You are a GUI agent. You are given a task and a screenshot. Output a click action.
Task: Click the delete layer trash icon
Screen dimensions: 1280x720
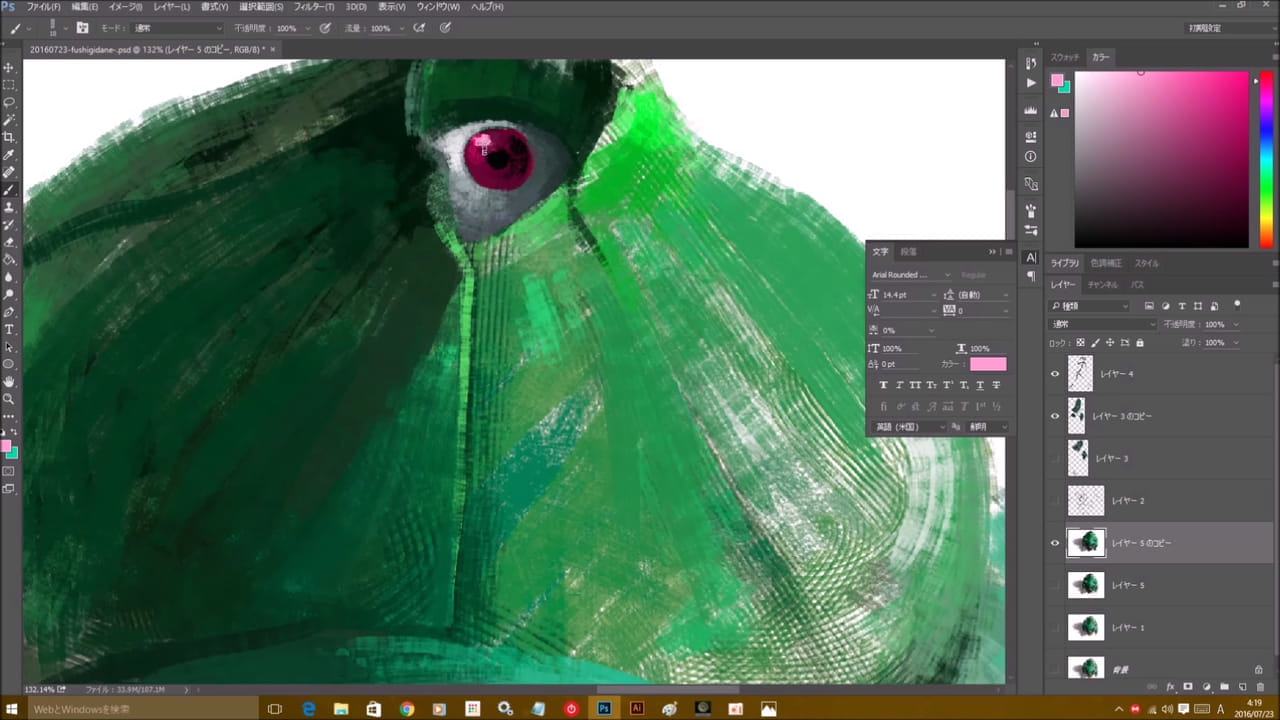1259,687
